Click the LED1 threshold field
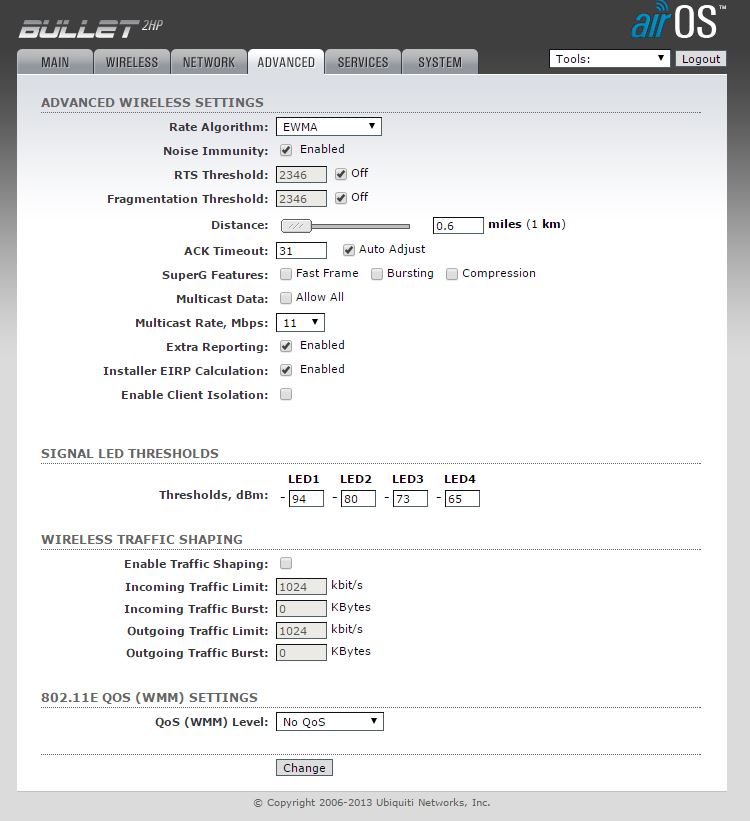750x821 pixels. tap(306, 498)
